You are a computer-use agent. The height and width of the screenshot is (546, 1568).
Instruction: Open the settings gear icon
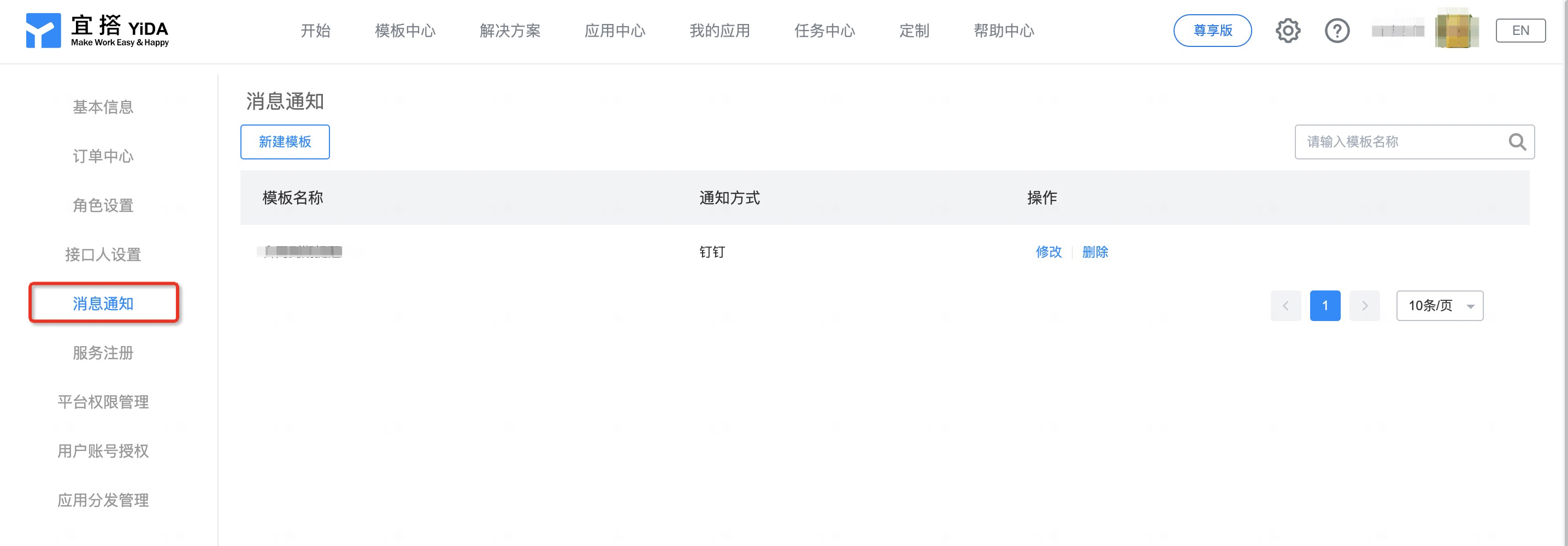[x=1287, y=31]
